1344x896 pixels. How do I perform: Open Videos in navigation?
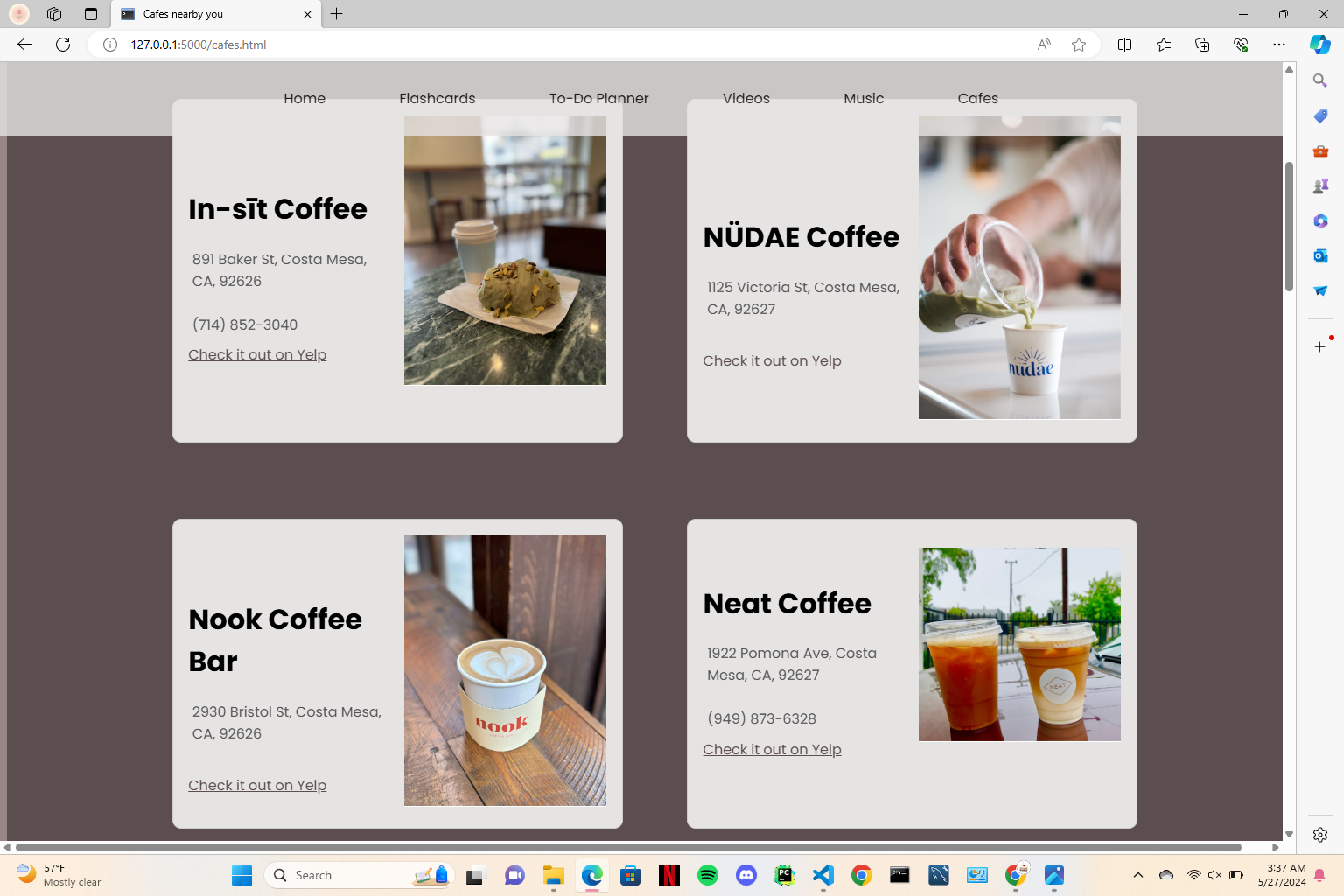click(746, 98)
